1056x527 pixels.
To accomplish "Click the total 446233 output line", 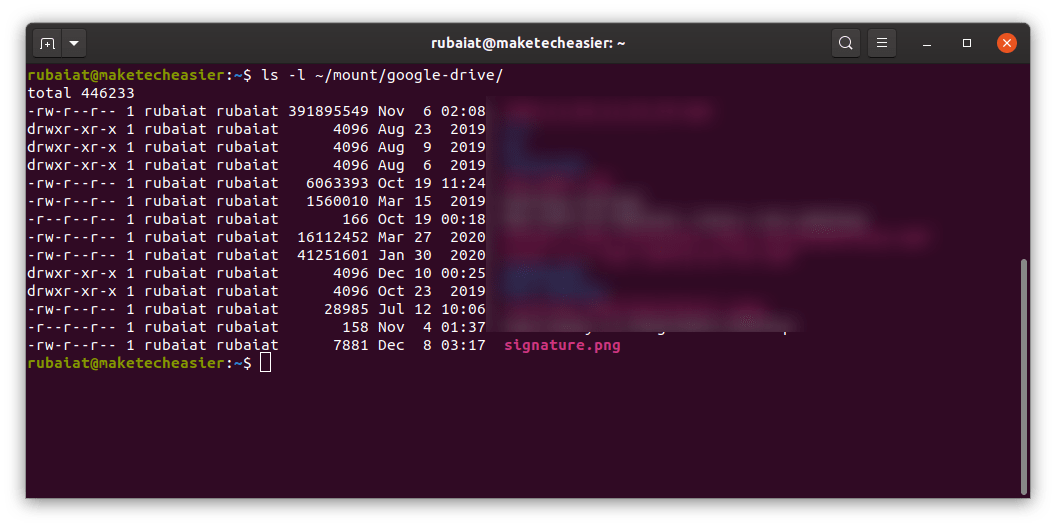I will (x=81, y=93).
